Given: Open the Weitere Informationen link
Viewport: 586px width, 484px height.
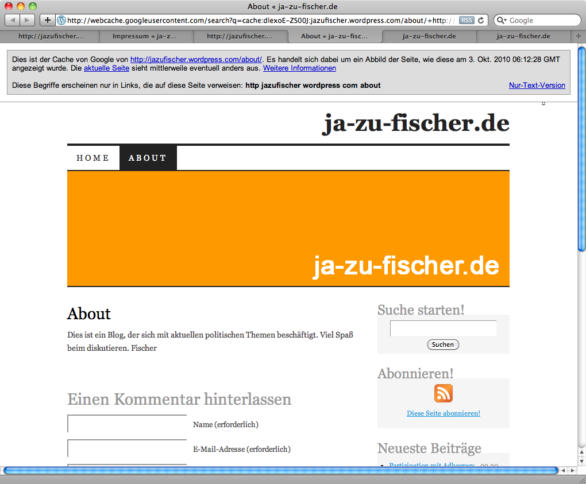Looking at the screenshot, I should (x=299, y=68).
